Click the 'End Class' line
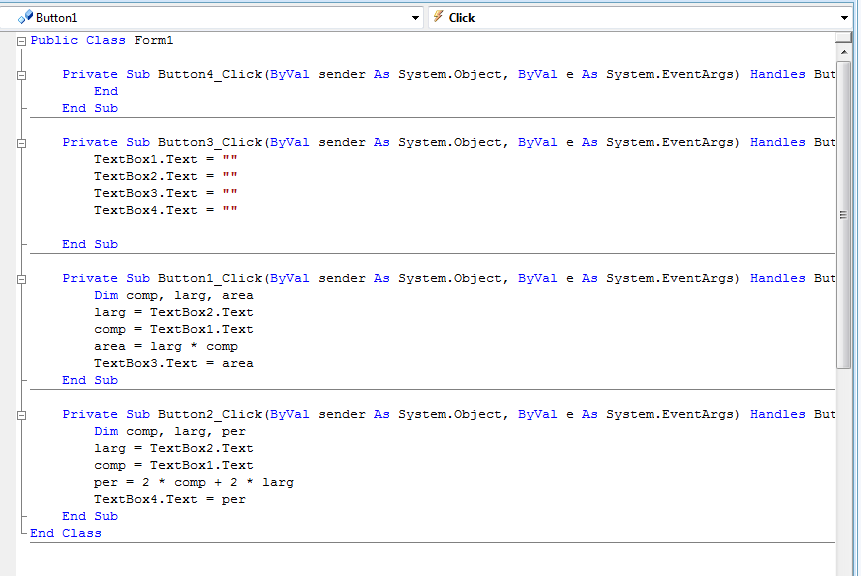The image size is (861, 576). tap(66, 533)
